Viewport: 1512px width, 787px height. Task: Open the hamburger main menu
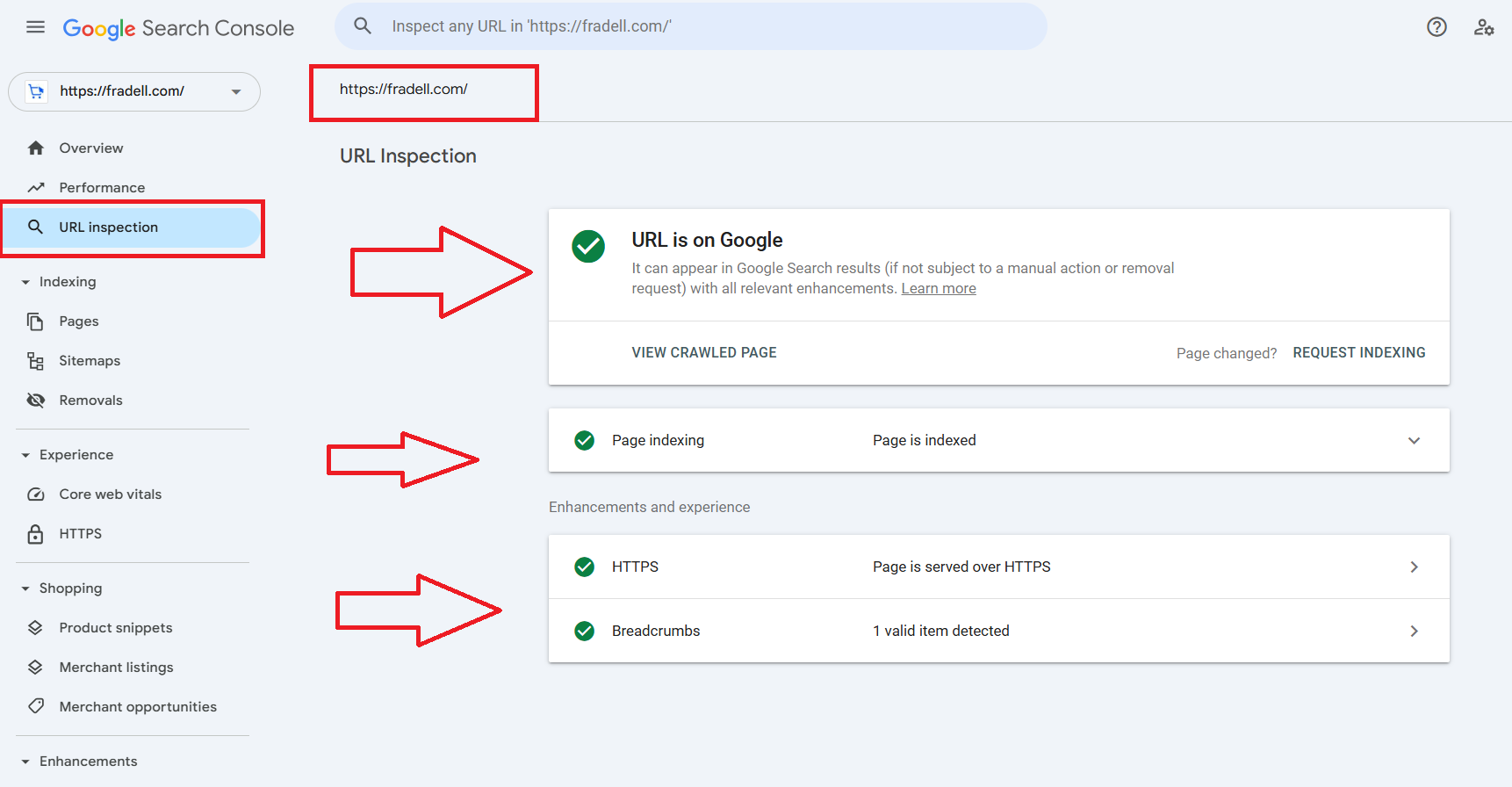[35, 27]
